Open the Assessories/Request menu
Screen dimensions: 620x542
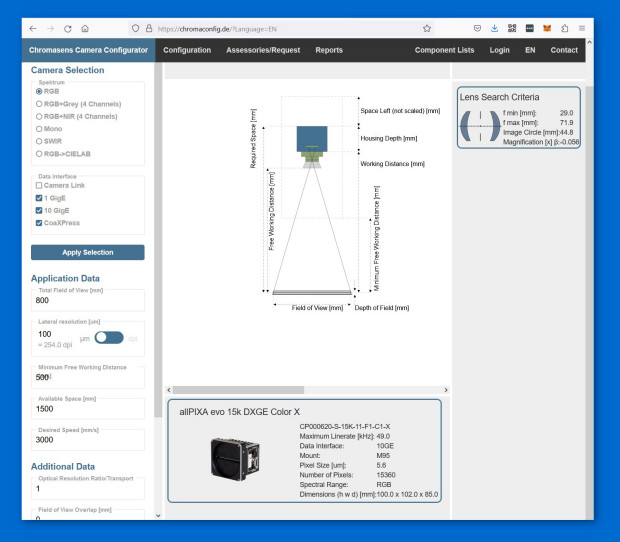tap(263, 50)
